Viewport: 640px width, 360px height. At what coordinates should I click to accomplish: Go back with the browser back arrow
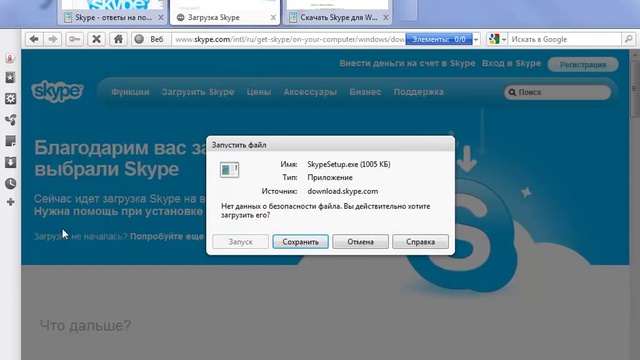[x=34, y=39]
